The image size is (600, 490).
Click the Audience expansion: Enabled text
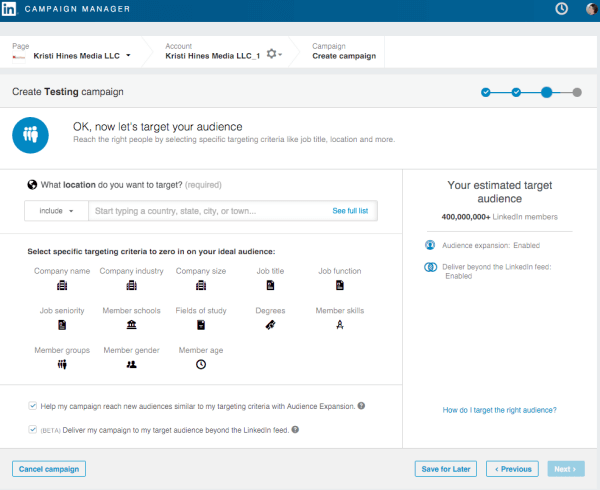coord(491,246)
